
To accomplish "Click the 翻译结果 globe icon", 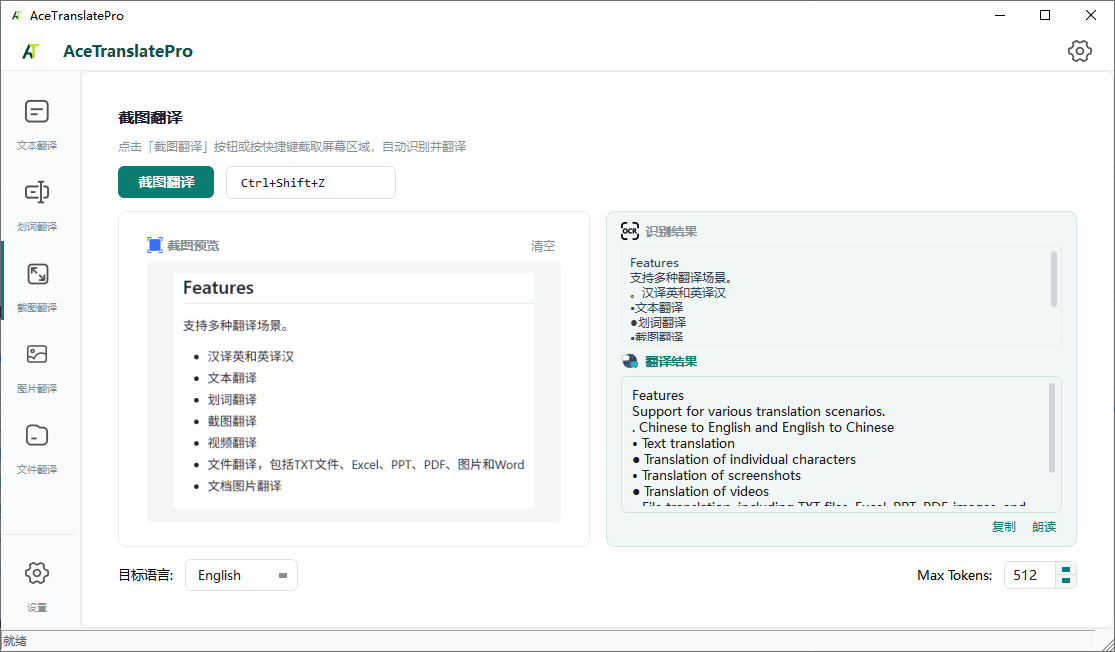I will pyautogui.click(x=630, y=361).
